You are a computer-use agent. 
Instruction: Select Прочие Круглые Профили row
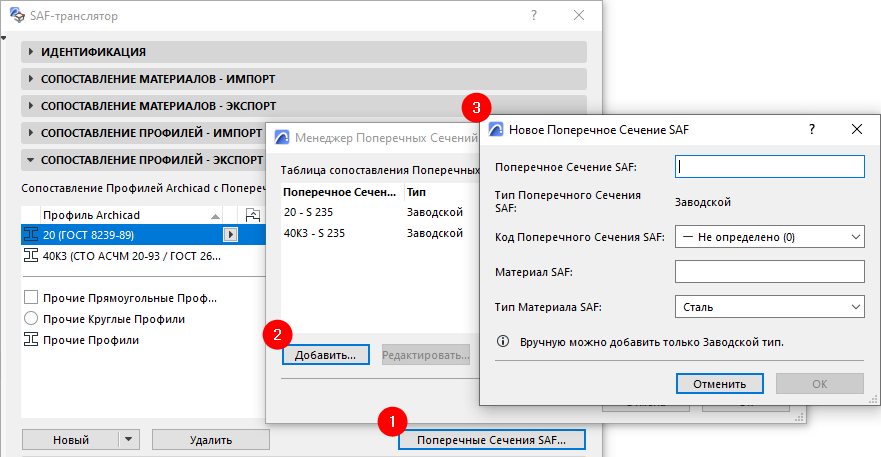point(143,319)
